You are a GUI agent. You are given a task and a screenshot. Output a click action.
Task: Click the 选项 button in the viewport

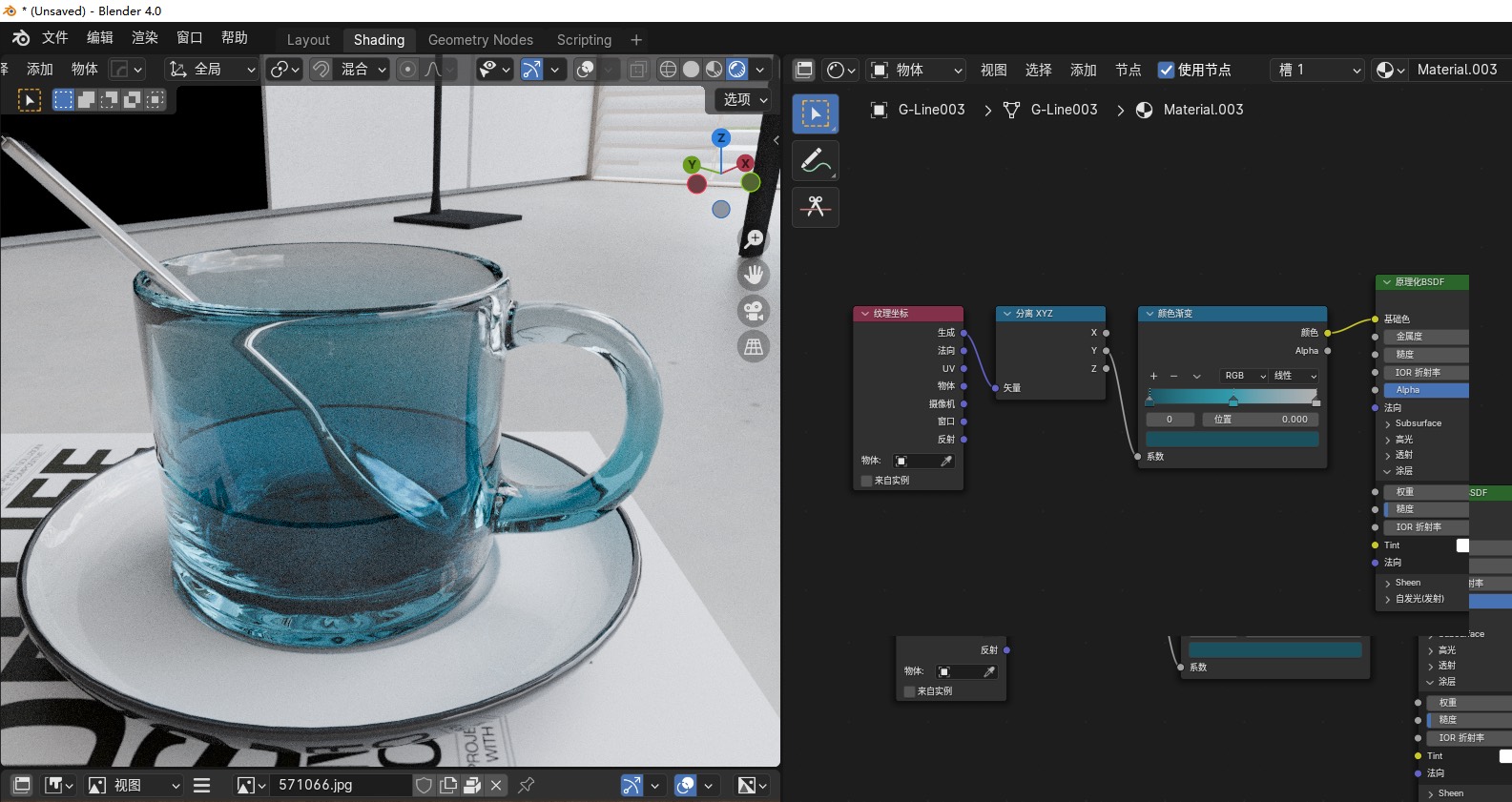pos(744,99)
